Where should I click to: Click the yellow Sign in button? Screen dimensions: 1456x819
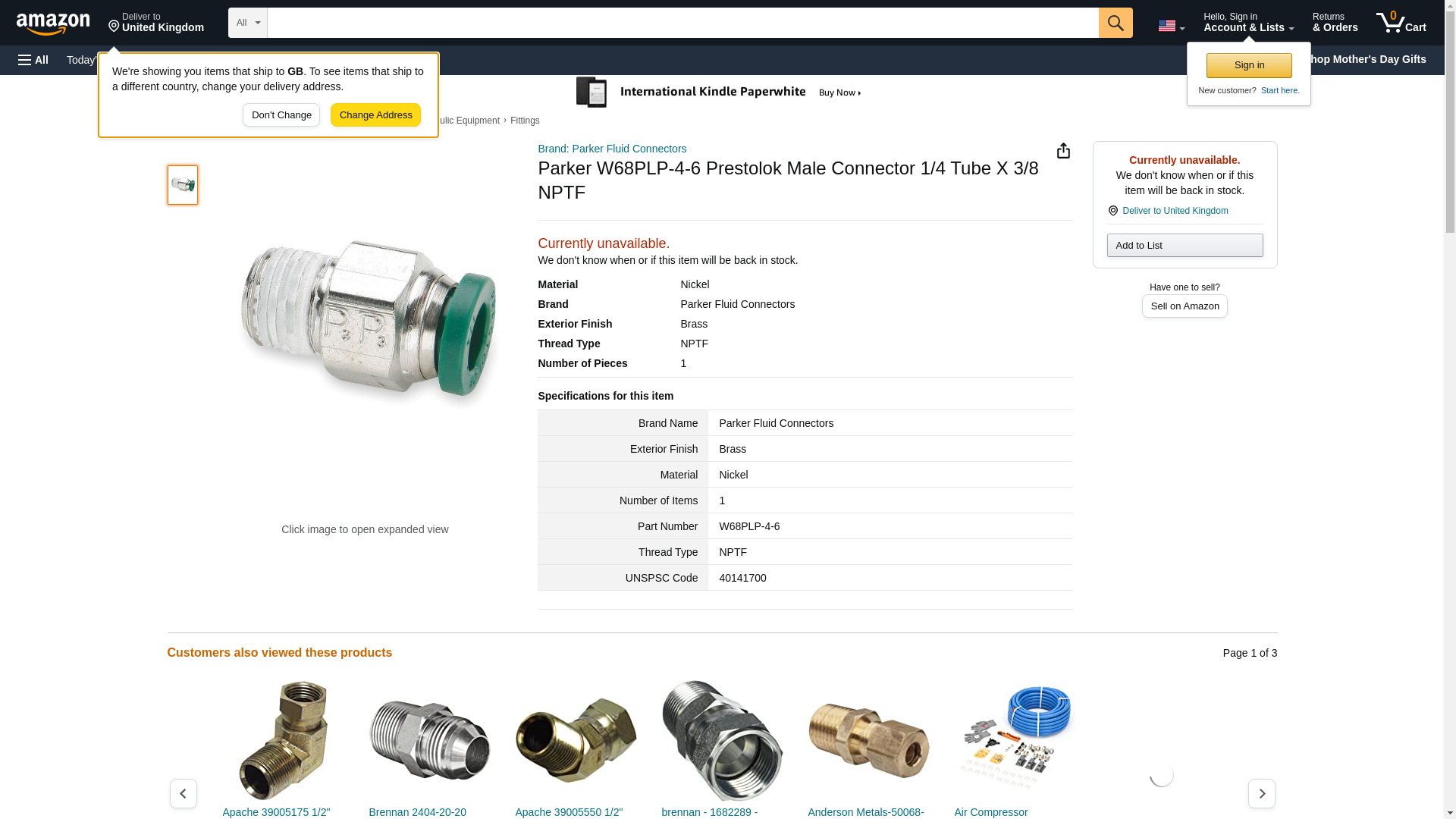tap(1249, 65)
